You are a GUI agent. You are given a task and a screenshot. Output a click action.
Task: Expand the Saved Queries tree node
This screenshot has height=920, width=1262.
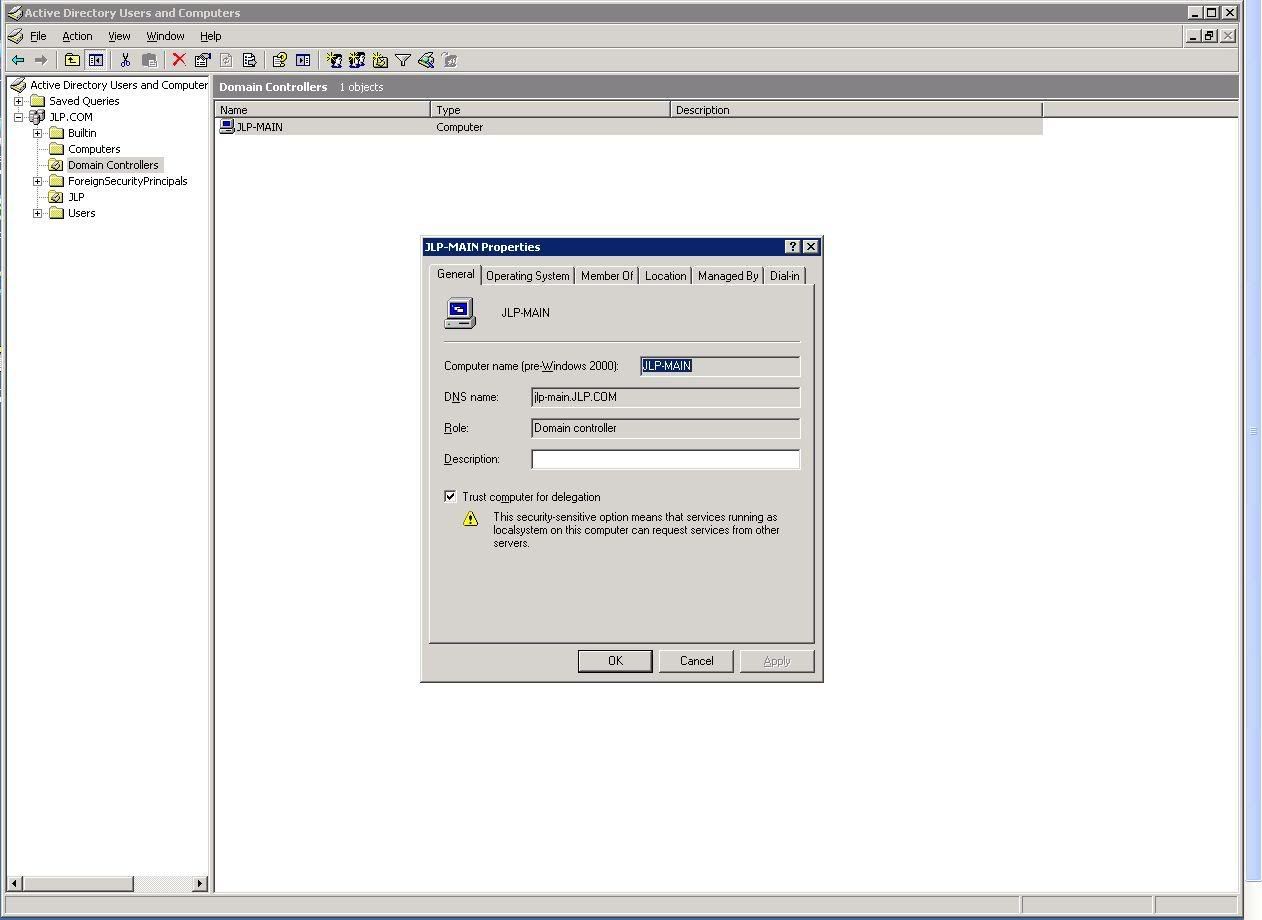pyautogui.click(x=18, y=101)
